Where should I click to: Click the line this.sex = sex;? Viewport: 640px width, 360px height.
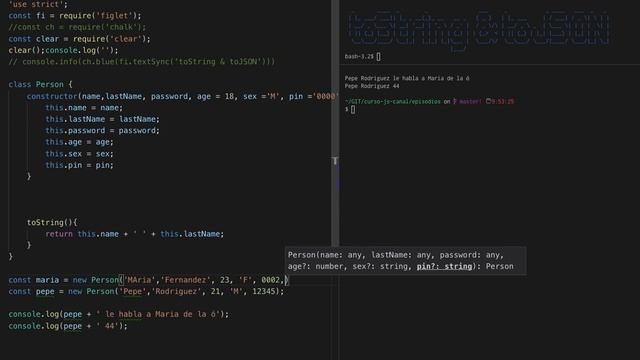tap(79, 154)
